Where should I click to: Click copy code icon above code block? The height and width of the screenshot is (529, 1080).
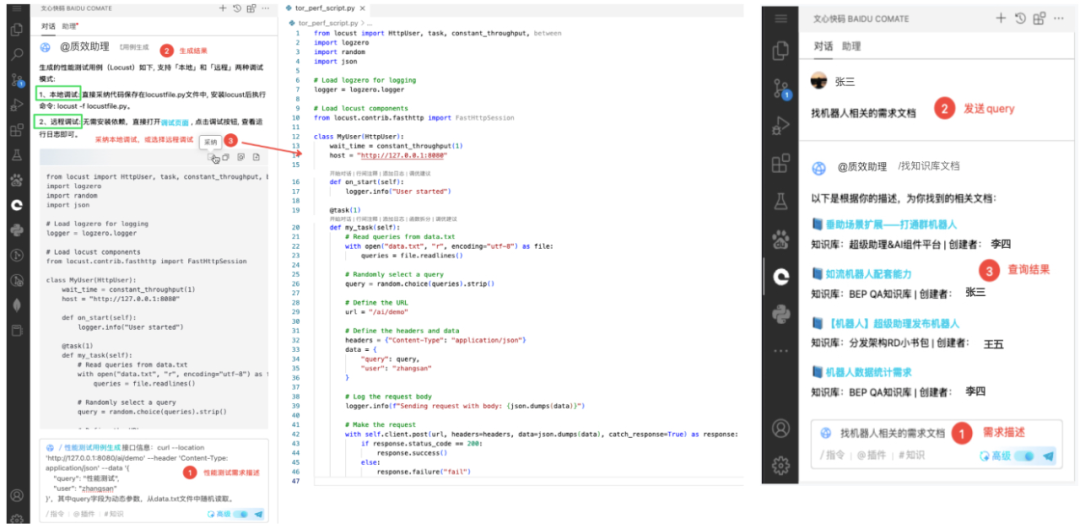point(226,157)
